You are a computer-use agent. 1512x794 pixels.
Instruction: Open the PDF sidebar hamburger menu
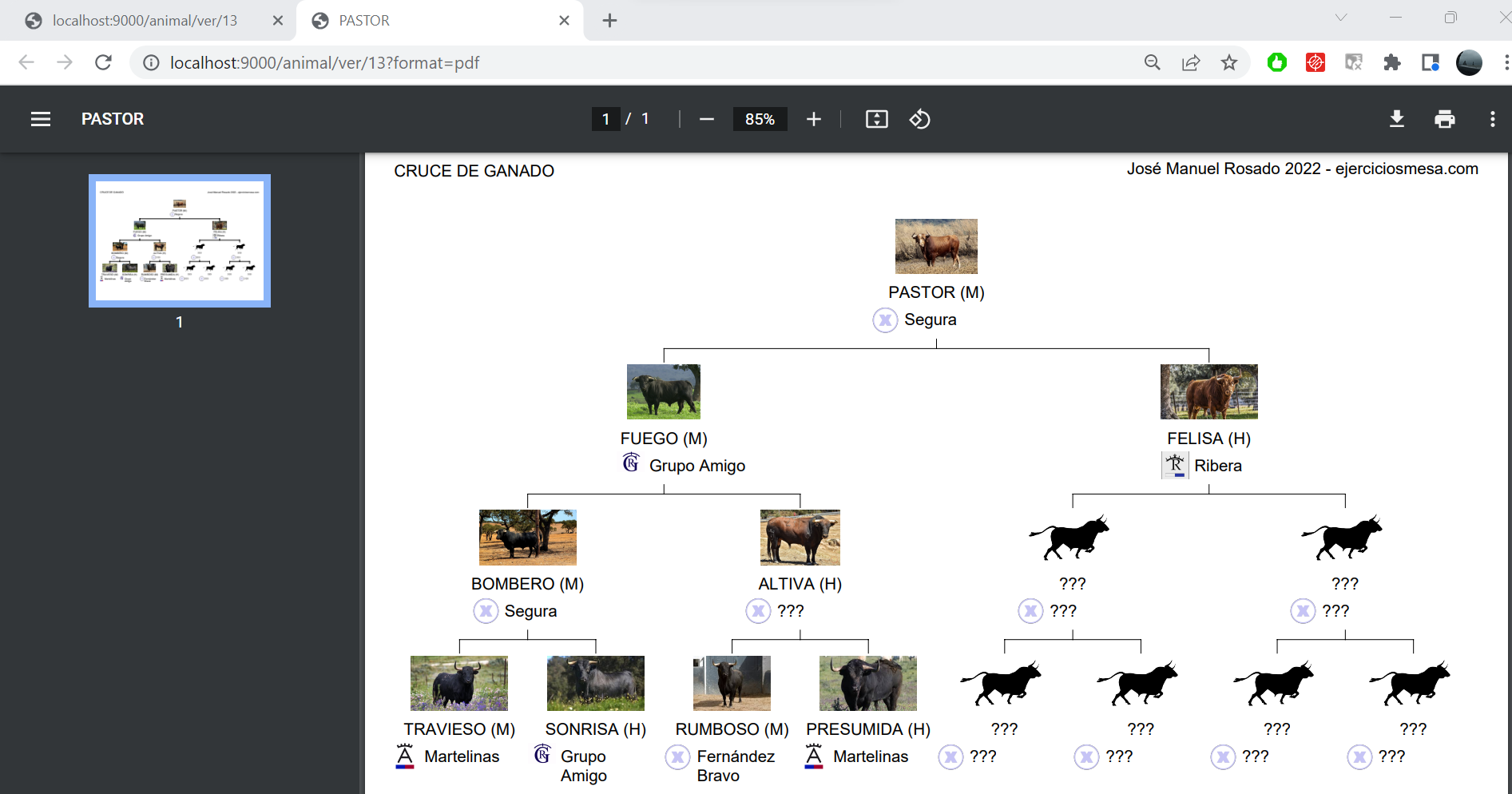coord(40,119)
